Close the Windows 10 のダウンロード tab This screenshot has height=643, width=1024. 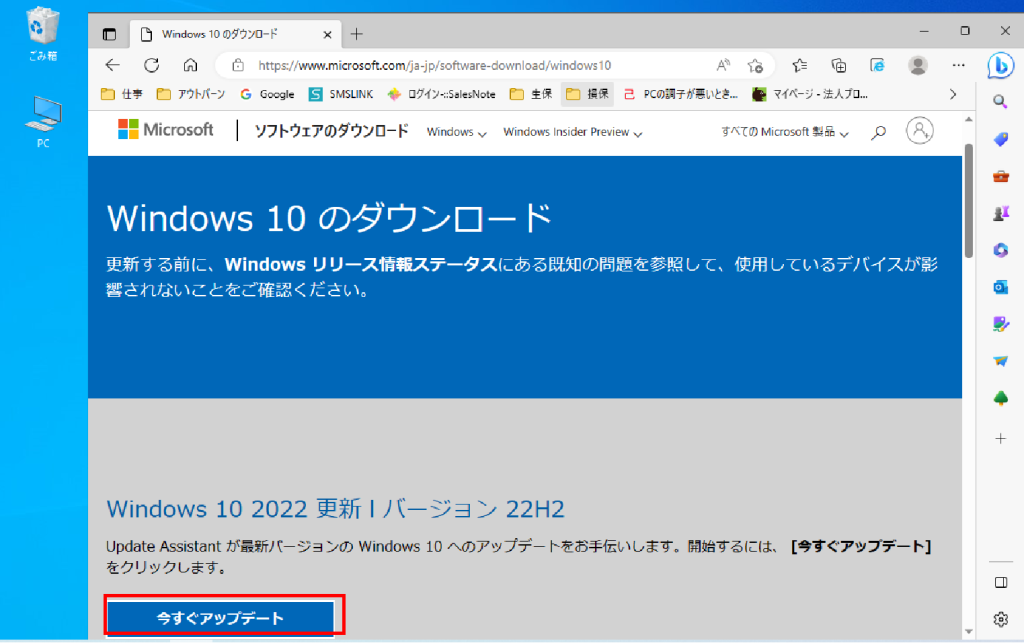click(x=327, y=35)
